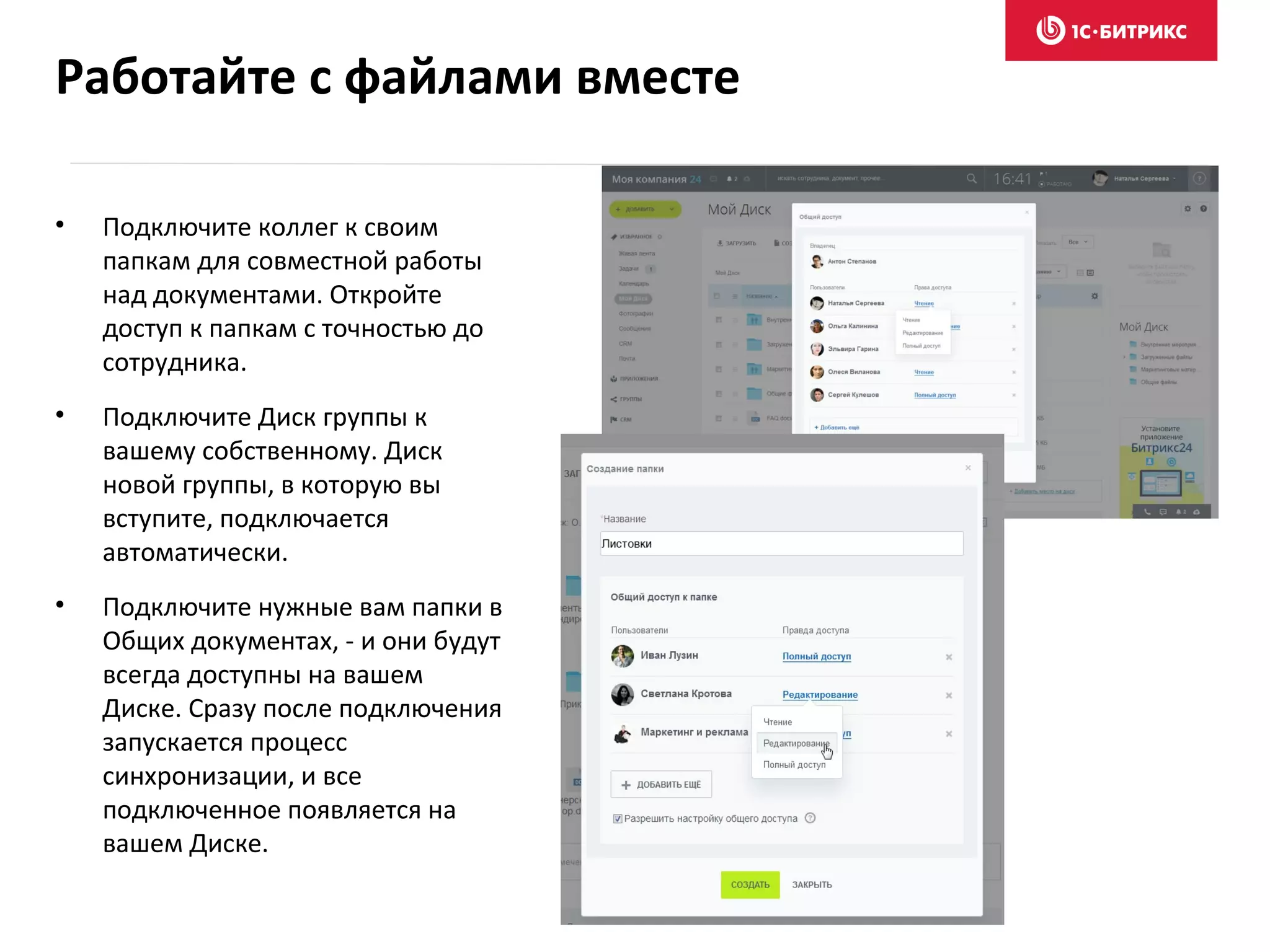Click the Название folder name field

point(781,544)
